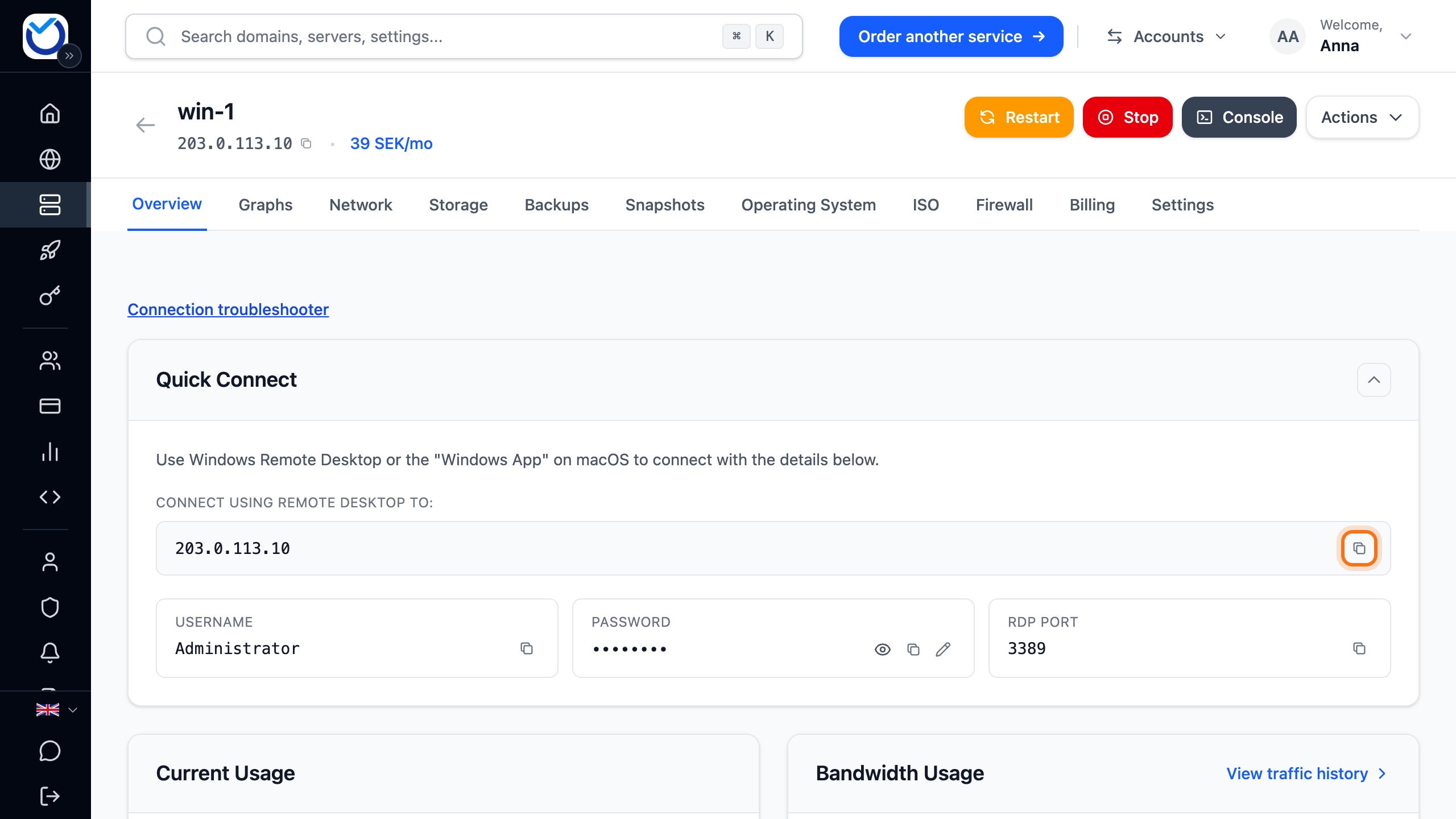Click the Restart button
This screenshot has width=1456, height=819.
pyautogui.click(x=1019, y=117)
